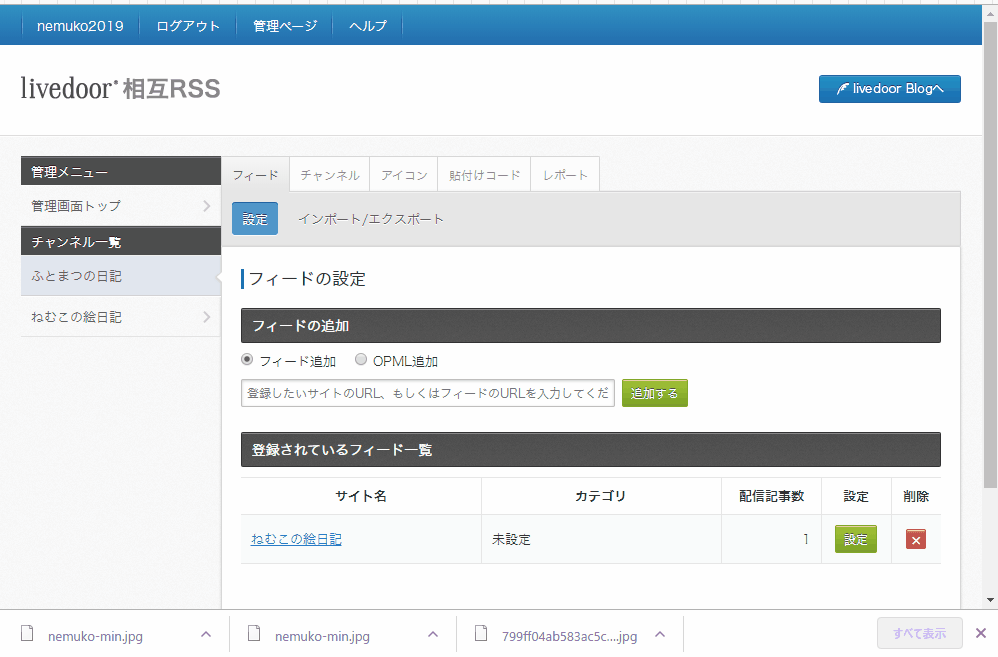Select the OPML追加 radio button
The height and width of the screenshot is (657, 998).
pyautogui.click(x=361, y=360)
